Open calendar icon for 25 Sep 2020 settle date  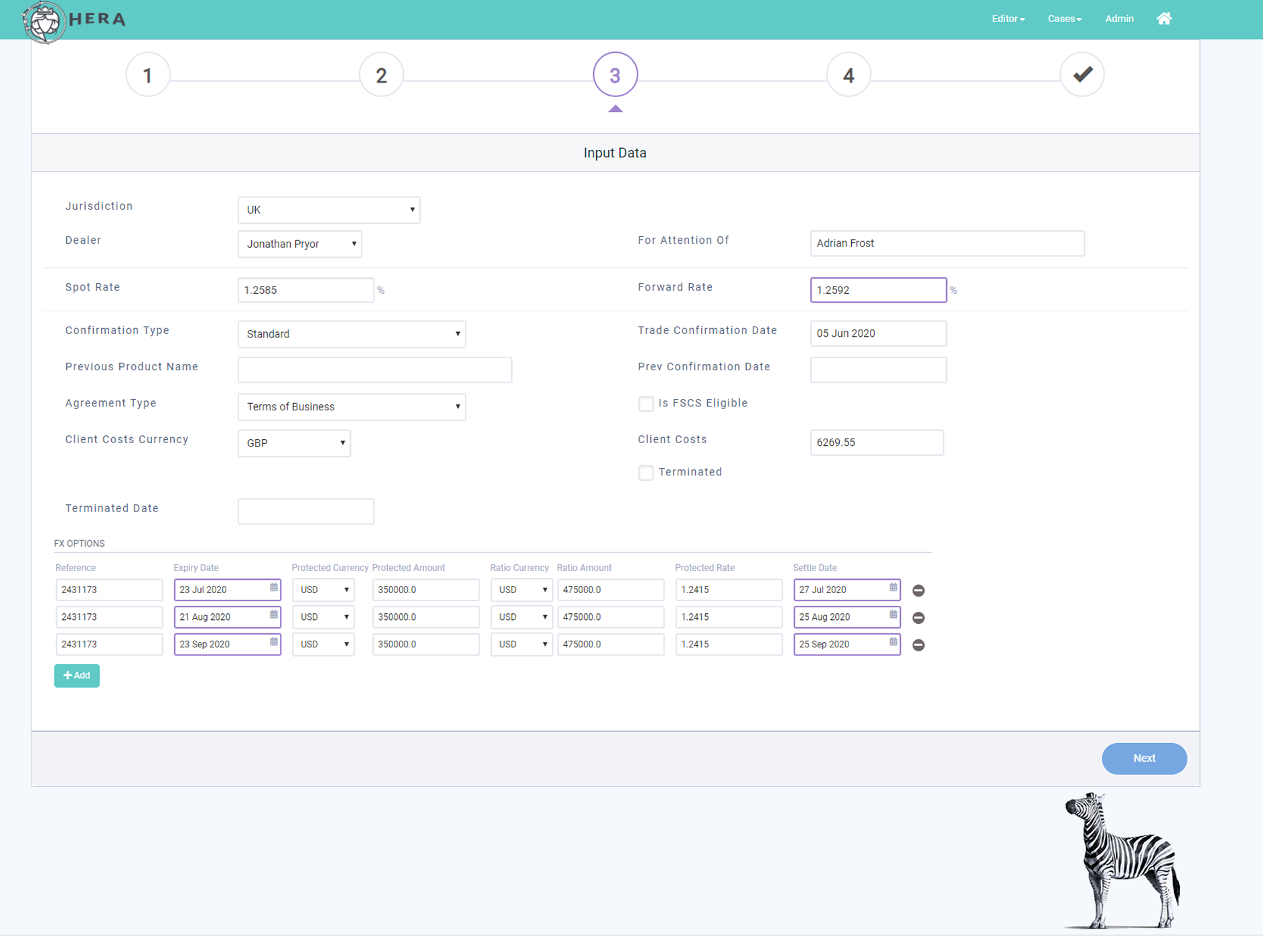tap(893, 642)
